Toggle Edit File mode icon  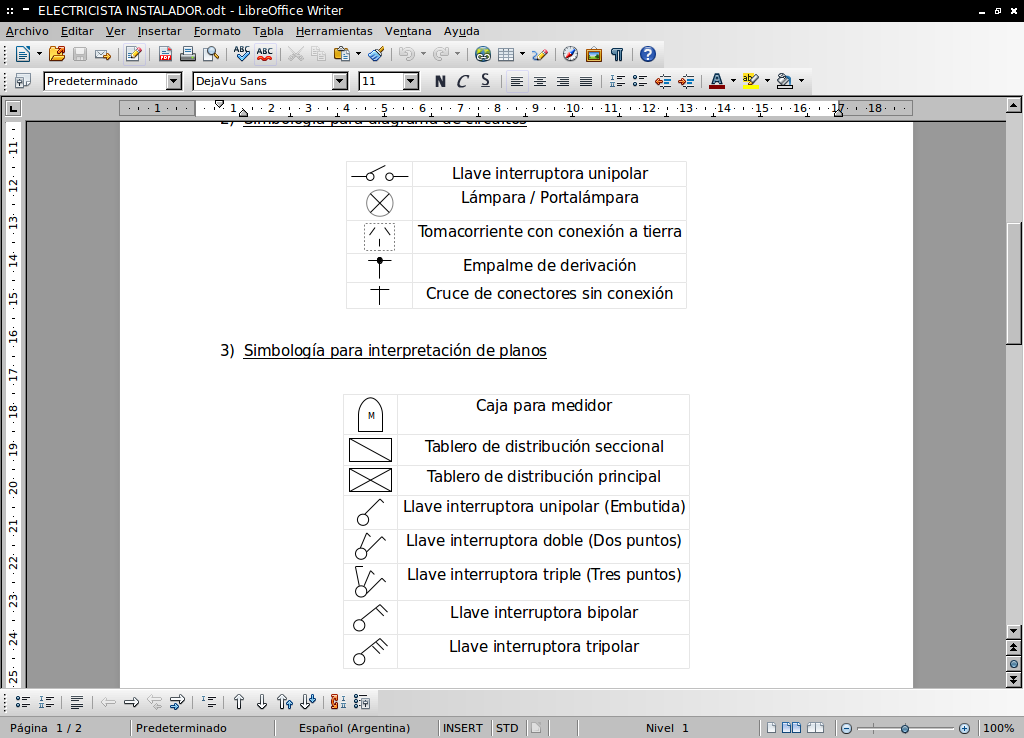click(x=134, y=54)
